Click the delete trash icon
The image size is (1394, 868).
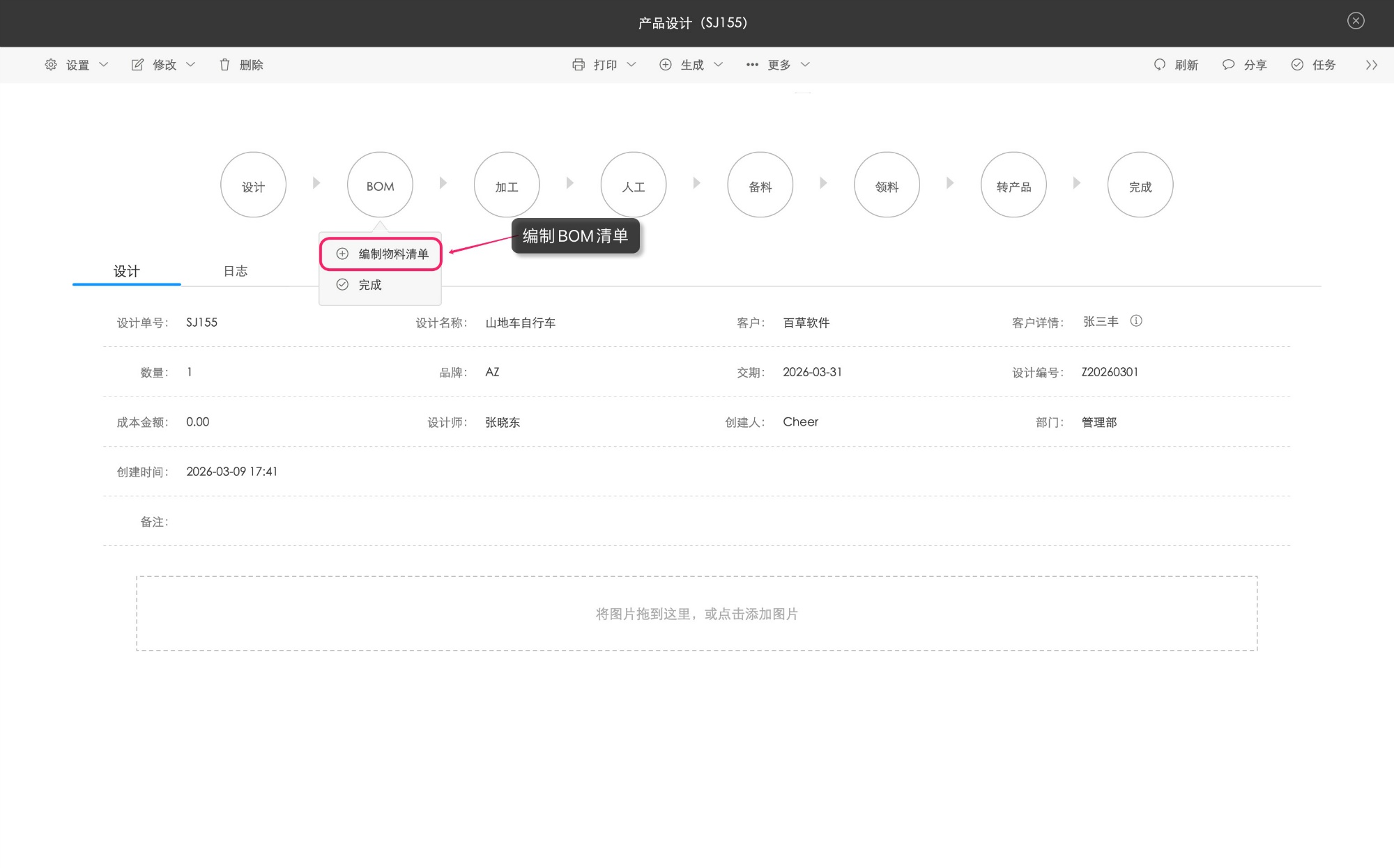[x=224, y=65]
